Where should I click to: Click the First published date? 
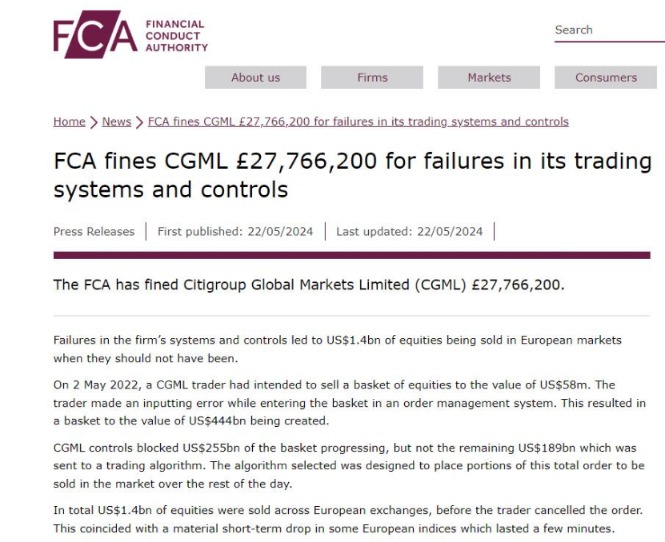click(x=235, y=232)
